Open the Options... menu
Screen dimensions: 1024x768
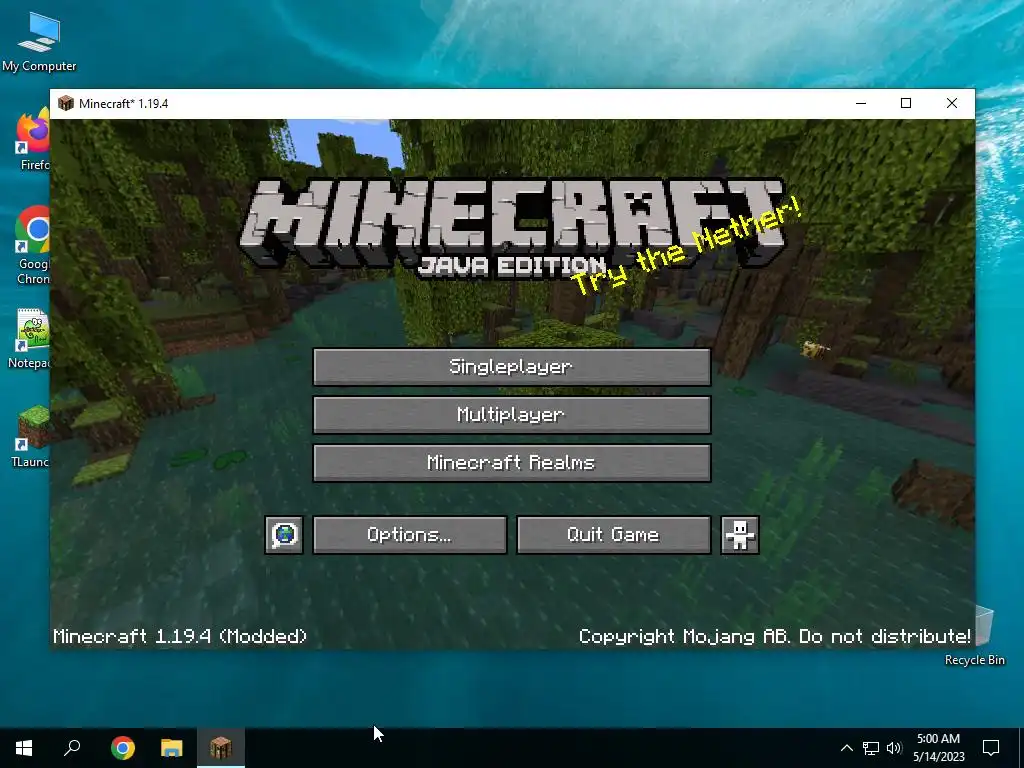click(x=409, y=535)
